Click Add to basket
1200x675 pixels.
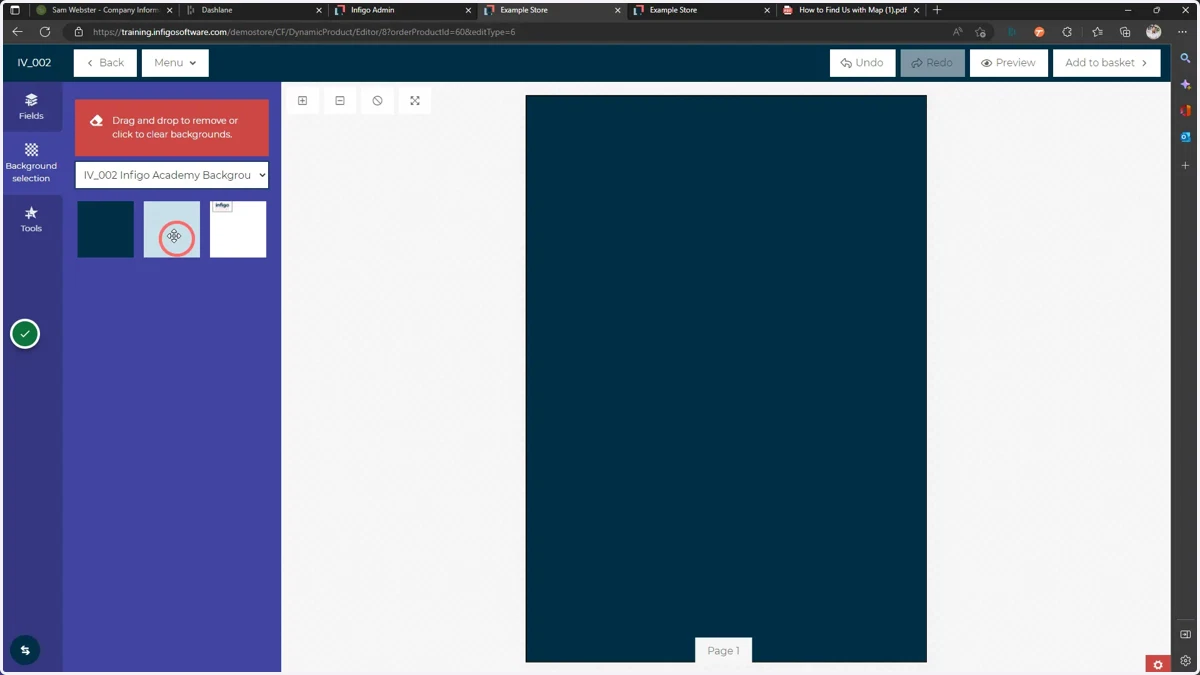tap(1106, 63)
